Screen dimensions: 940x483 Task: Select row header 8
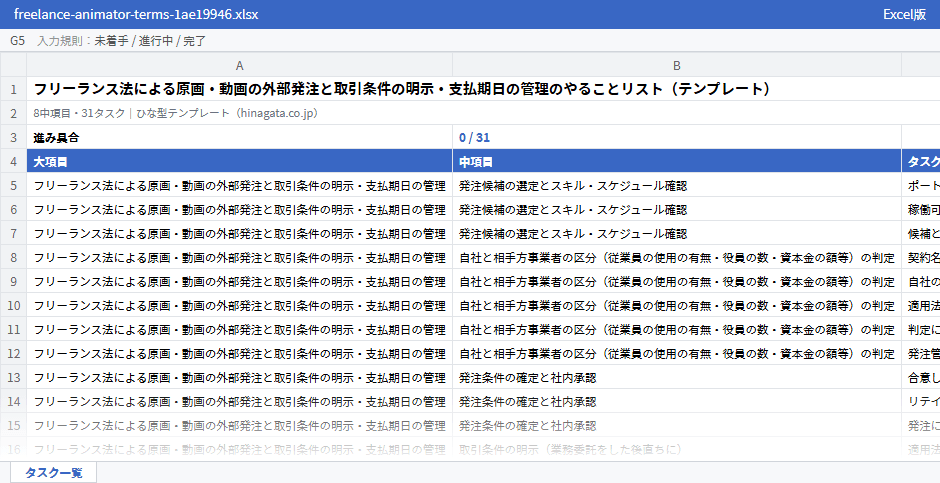tap(13, 257)
